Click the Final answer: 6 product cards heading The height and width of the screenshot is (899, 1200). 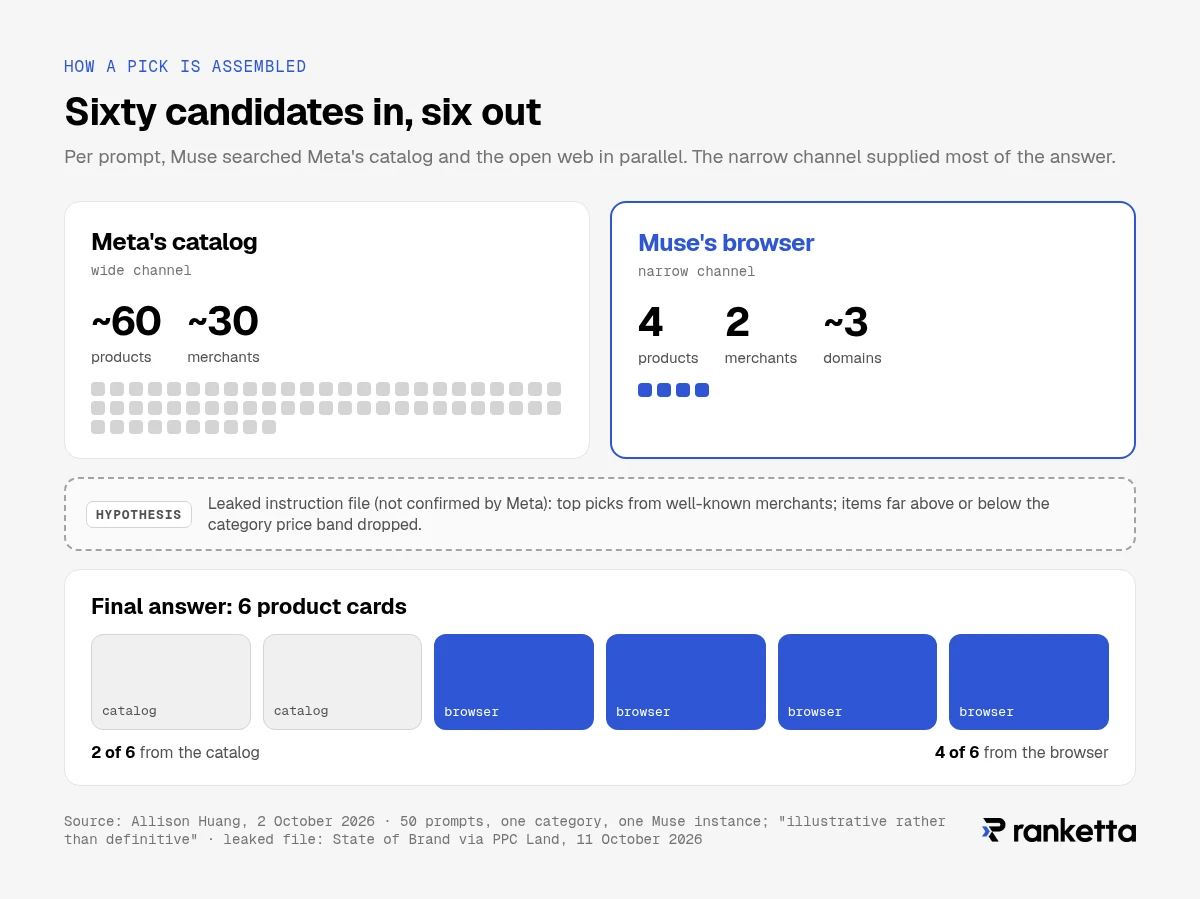click(249, 607)
